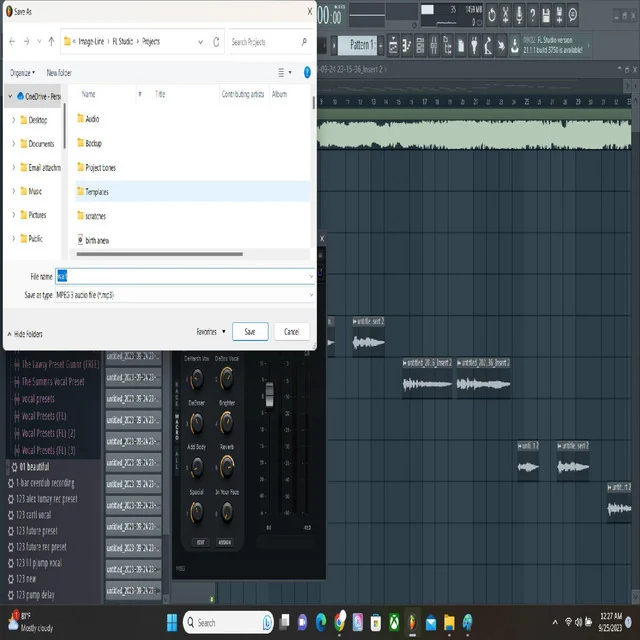Open the playlist view icon in FL Studio toolbar
The width and height of the screenshot is (640, 640).
(393, 45)
